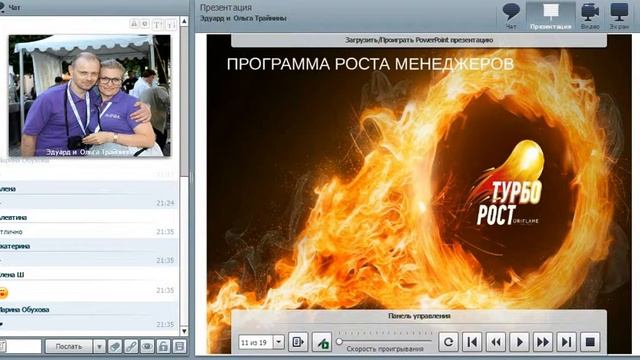
Task: Click the save/archive icon in chat toolbar
Action: pos(179,346)
